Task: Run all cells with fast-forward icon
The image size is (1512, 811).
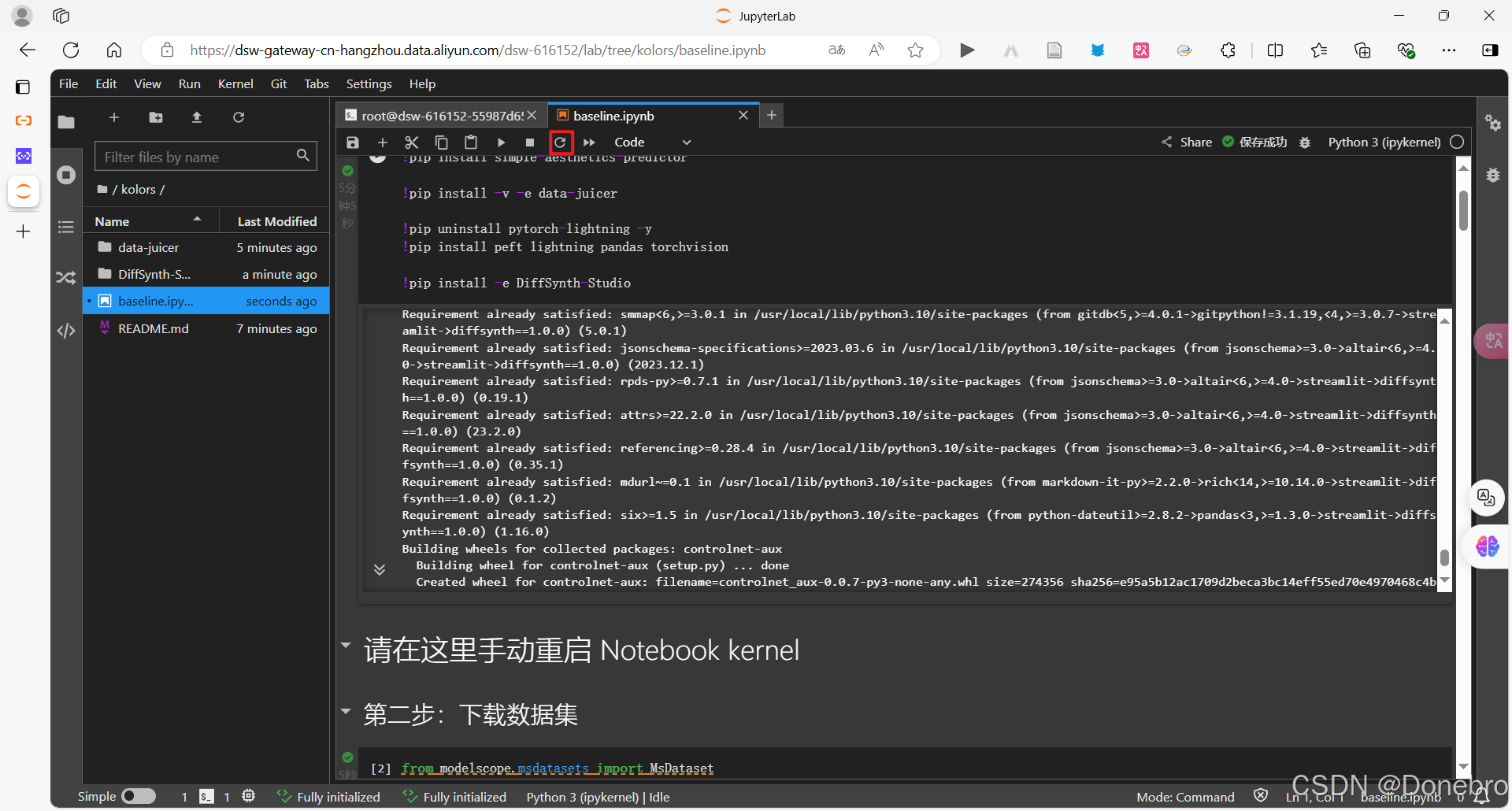Action: [x=590, y=143]
